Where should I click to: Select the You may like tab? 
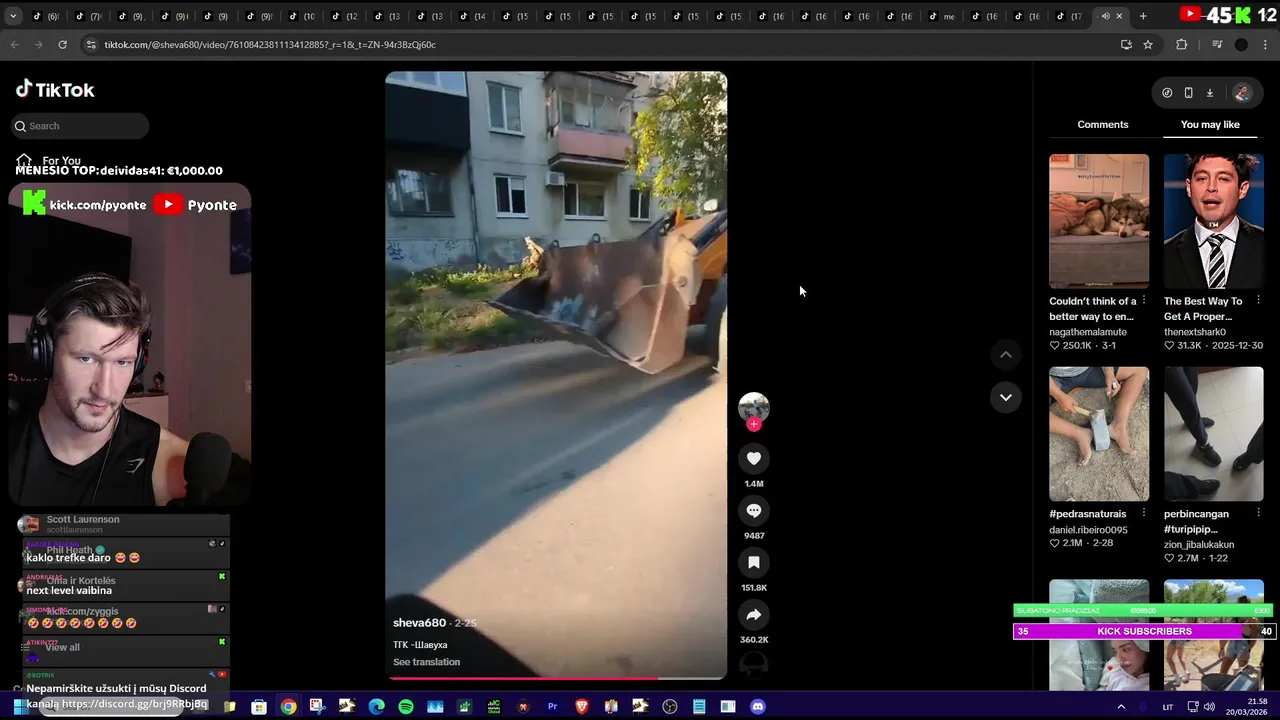coord(1210,124)
